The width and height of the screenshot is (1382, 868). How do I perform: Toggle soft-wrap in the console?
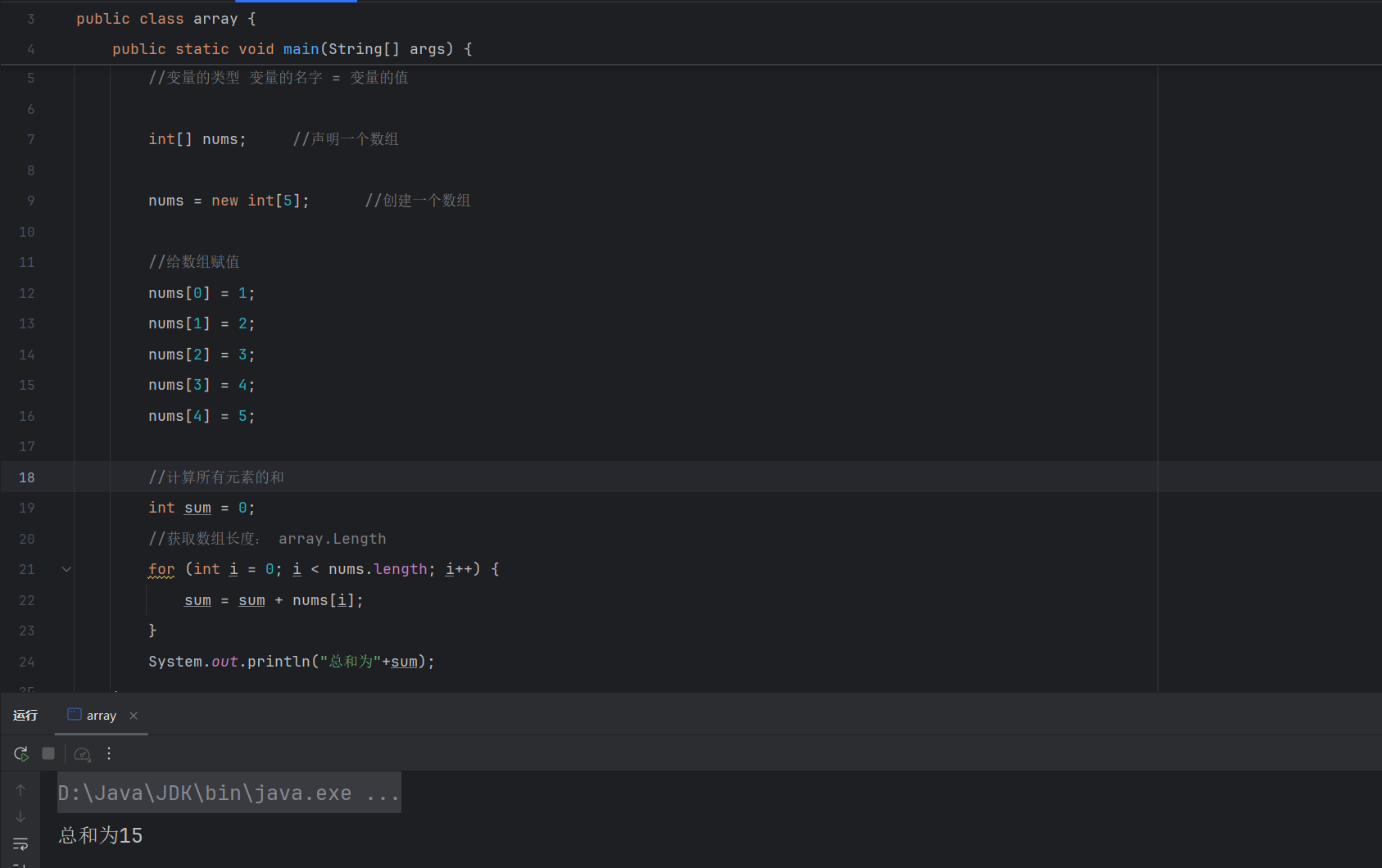tap(20, 843)
